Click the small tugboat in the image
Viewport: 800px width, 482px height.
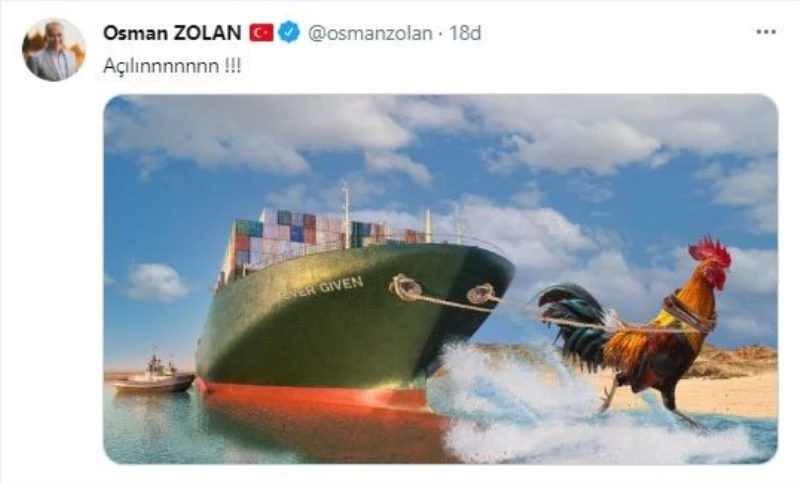point(154,375)
